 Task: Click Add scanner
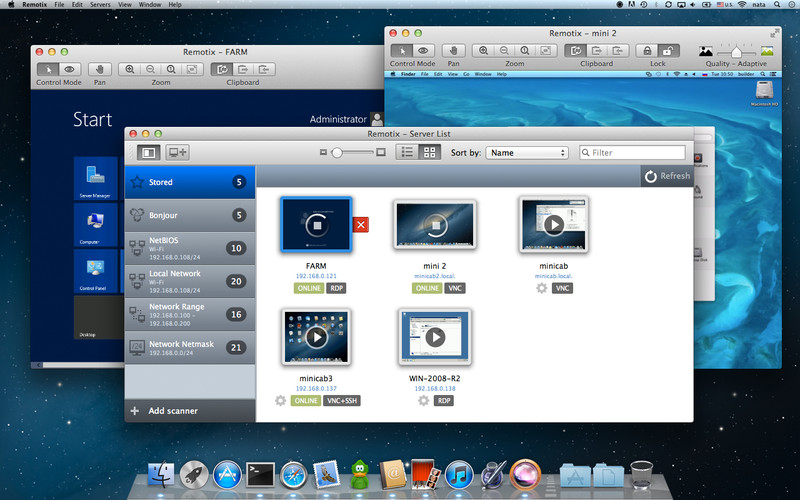pos(190,411)
